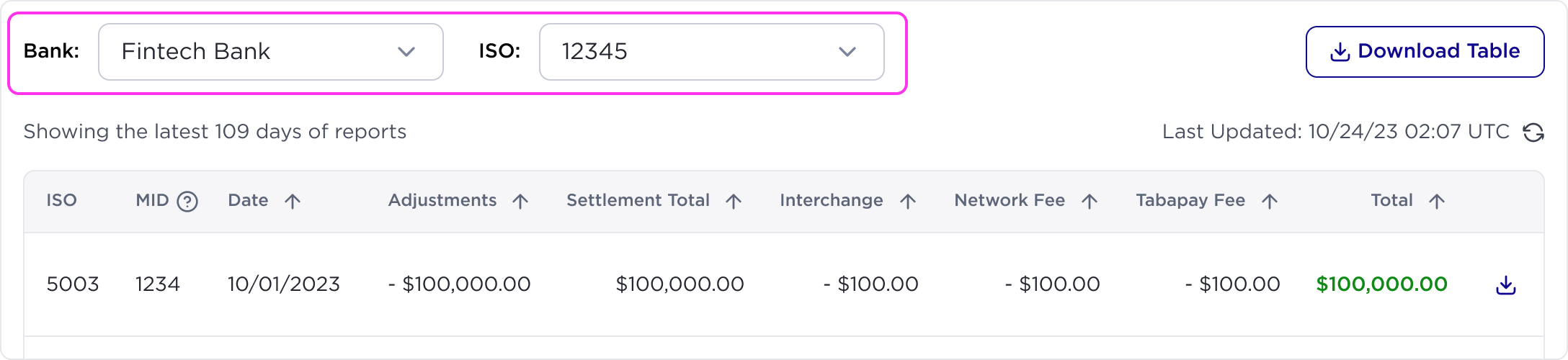Sort by Network Fee arrow icon
This screenshot has height=360, width=1568.
[1090, 201]
